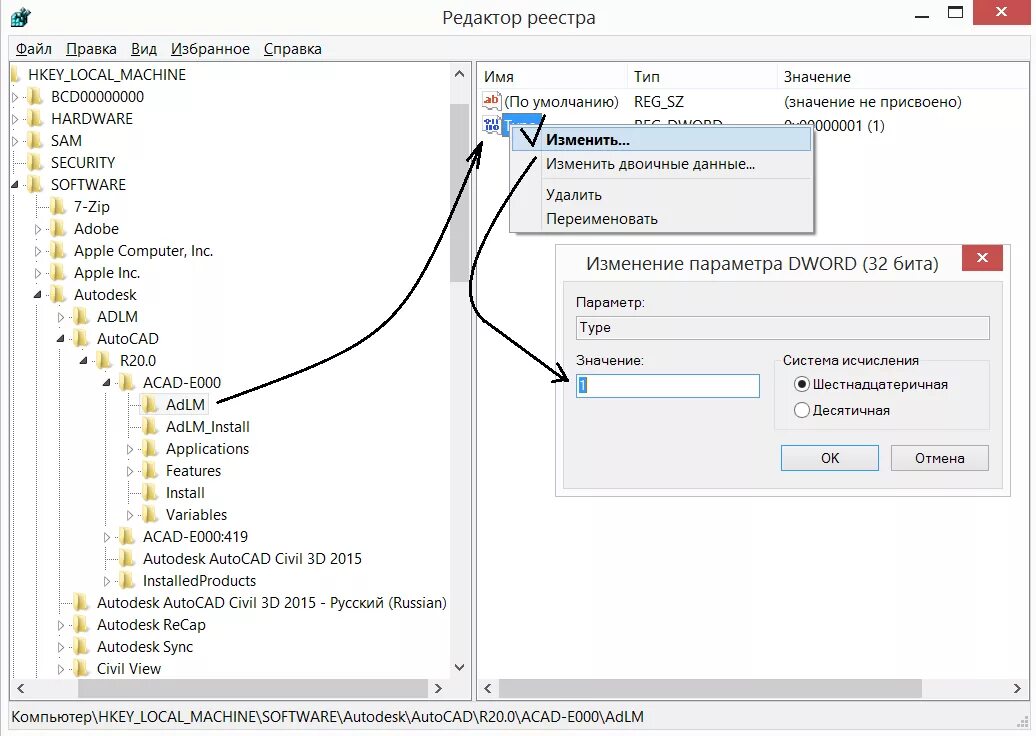Click the Значение column header
This screenshot has height=736, width=1036.
[x=903, y=77]
